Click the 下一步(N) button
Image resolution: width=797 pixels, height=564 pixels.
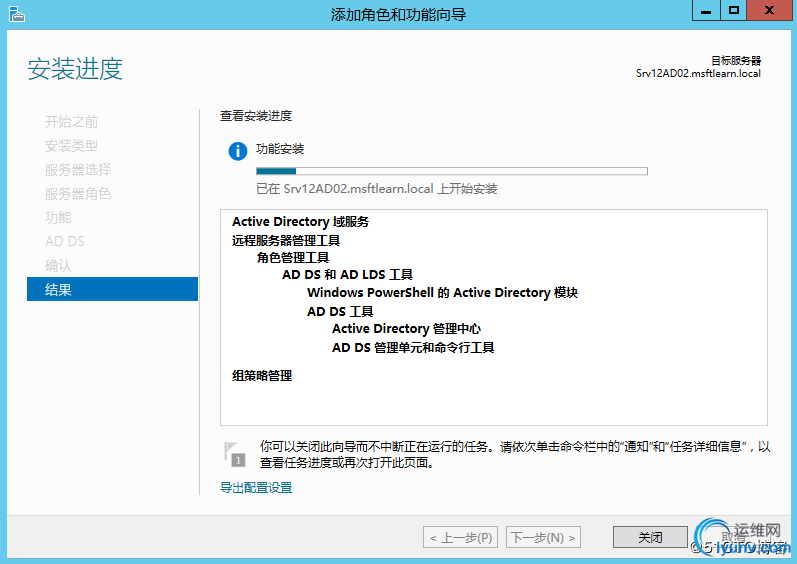(543, 538)
